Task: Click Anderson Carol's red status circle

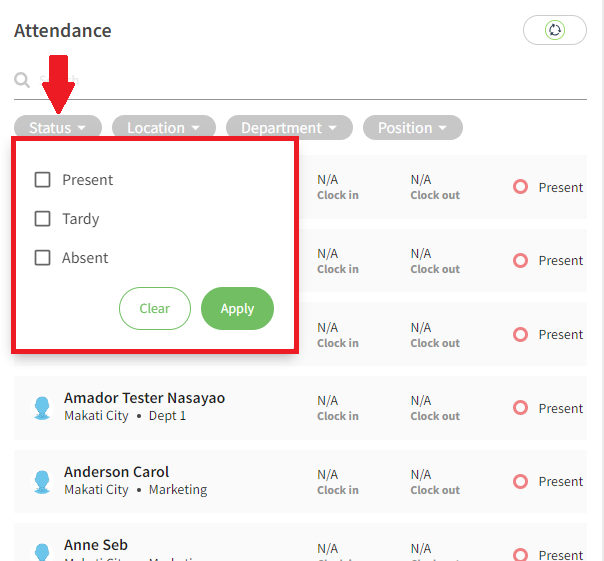Action: click(520, 481)
